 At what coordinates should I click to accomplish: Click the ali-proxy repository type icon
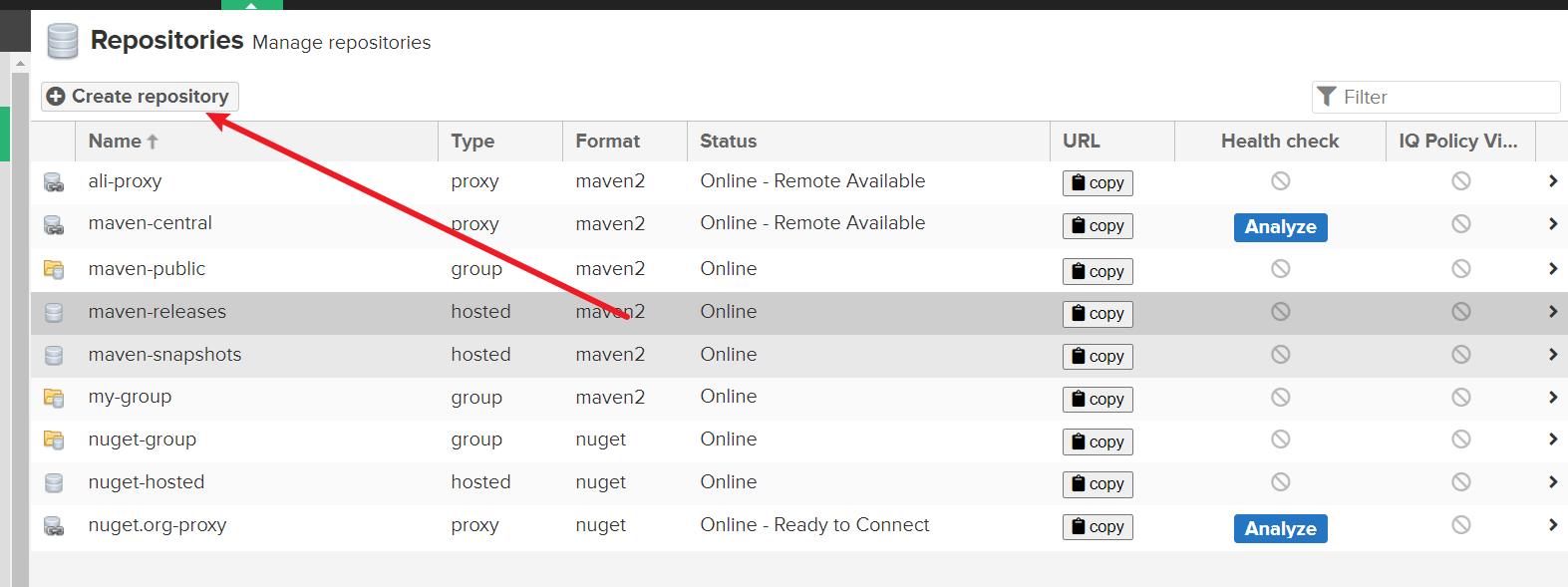coord(54,182)
